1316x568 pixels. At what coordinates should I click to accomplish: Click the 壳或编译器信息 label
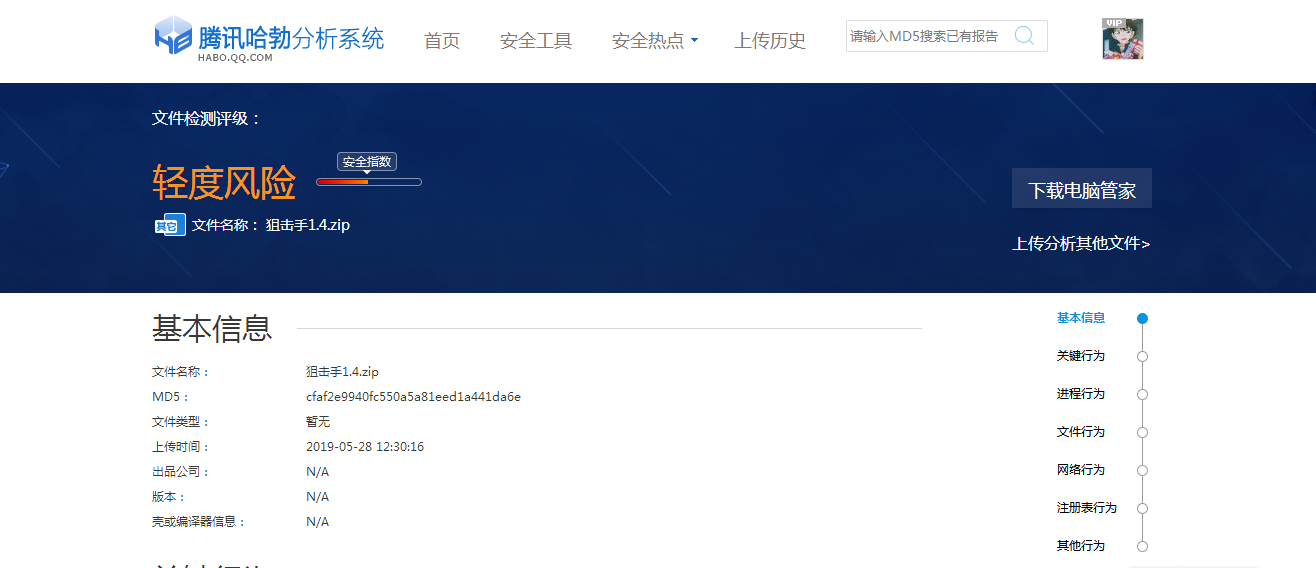click(x=199, y=522)
